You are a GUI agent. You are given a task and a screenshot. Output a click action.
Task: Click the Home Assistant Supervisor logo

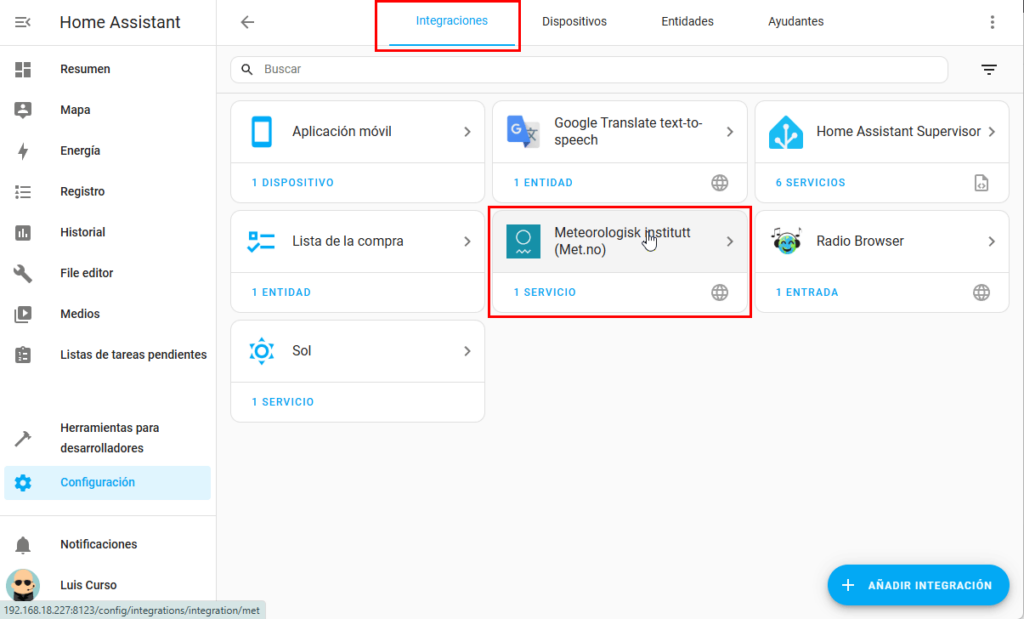[x=785, y=132]
